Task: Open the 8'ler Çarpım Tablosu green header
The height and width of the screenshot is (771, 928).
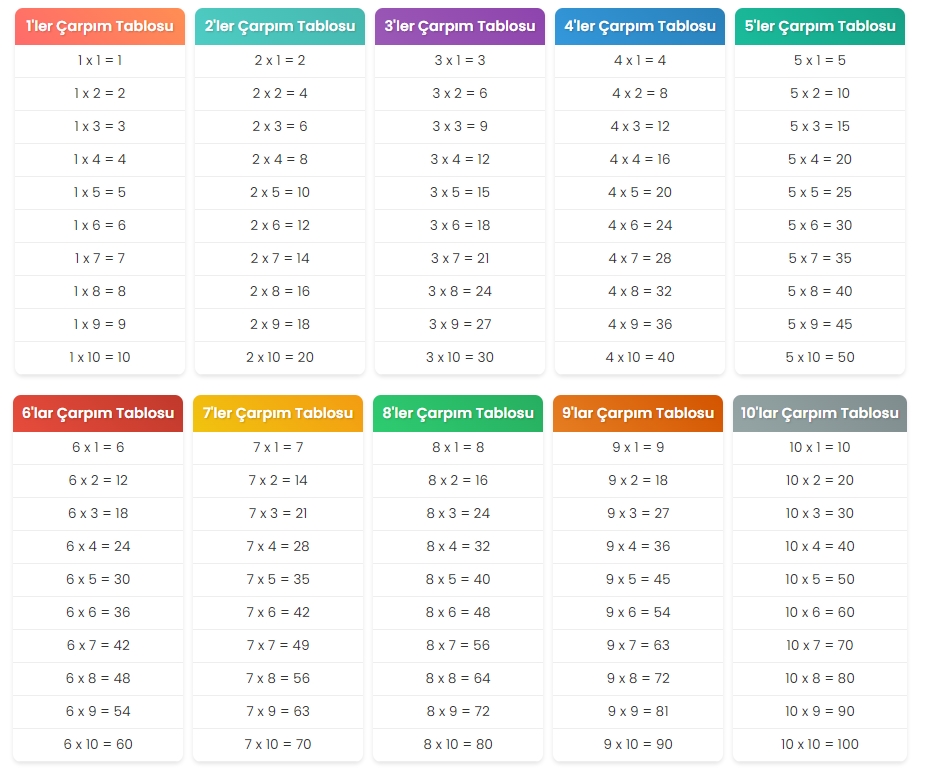Action: [458, 413]
